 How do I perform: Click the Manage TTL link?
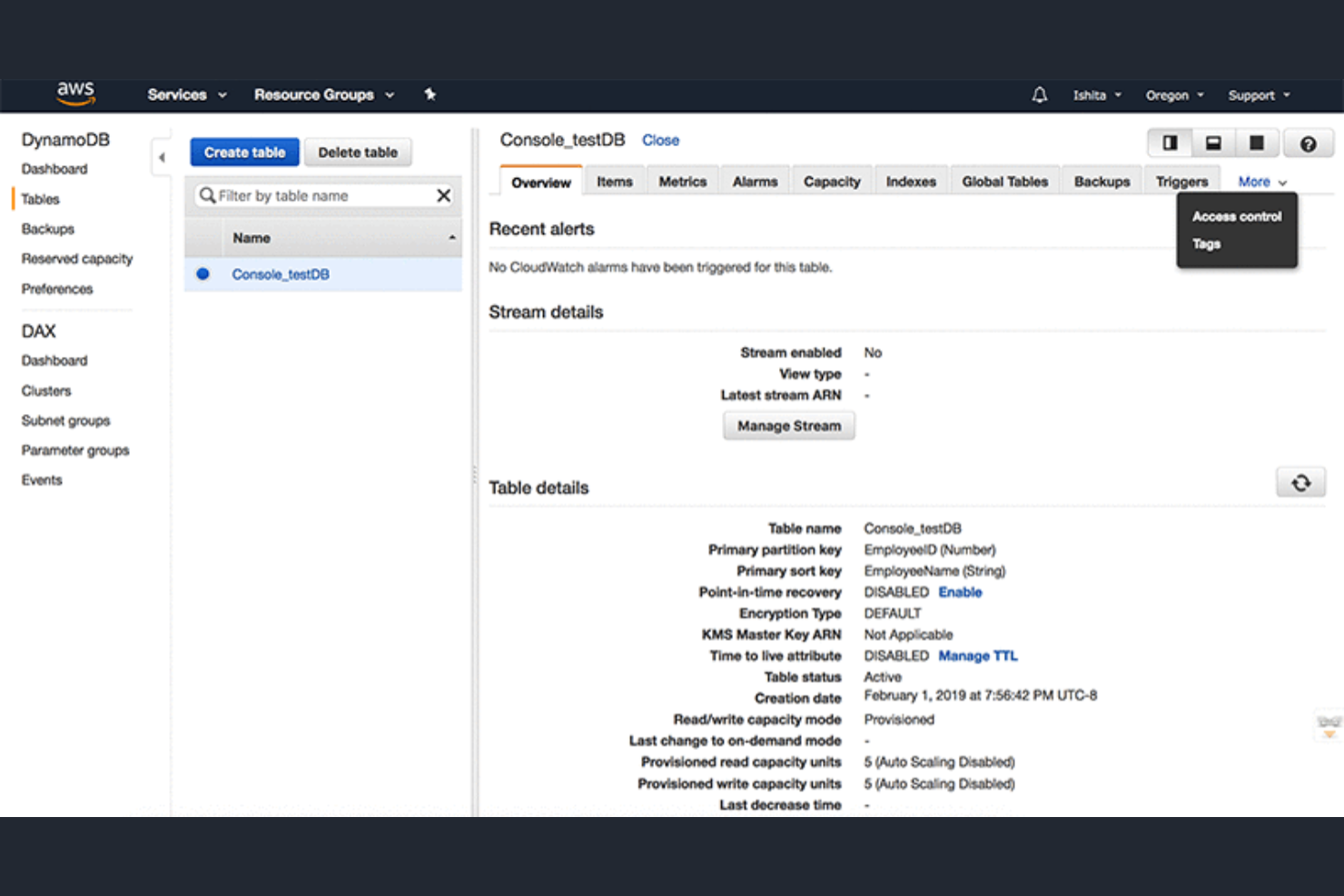(978, 655)
